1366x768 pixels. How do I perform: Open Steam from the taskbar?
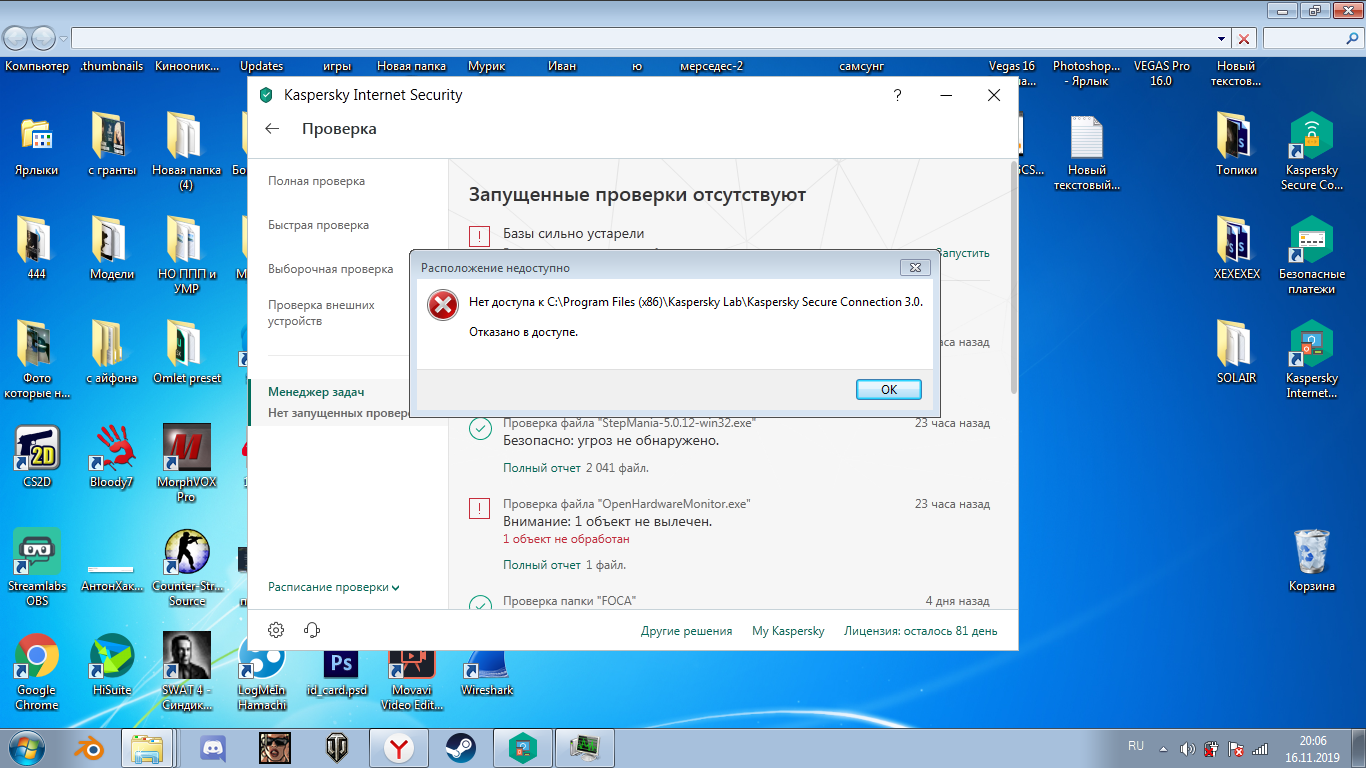click(460, 747)
